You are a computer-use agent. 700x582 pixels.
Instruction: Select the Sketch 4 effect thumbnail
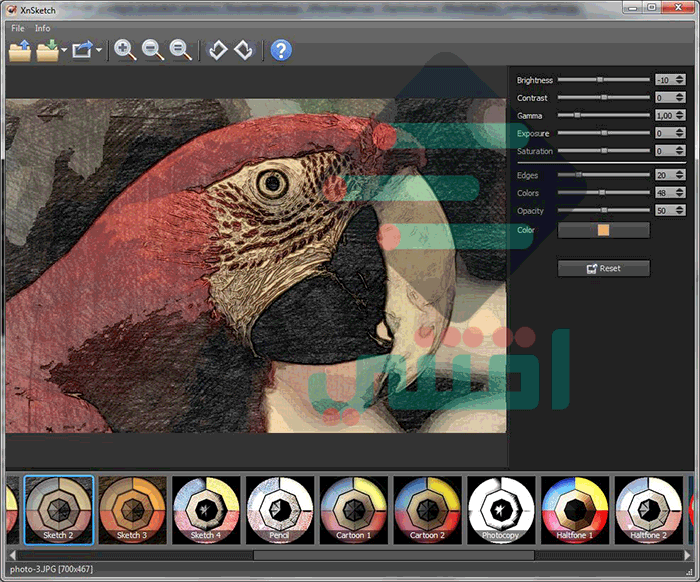coord(206,510)
